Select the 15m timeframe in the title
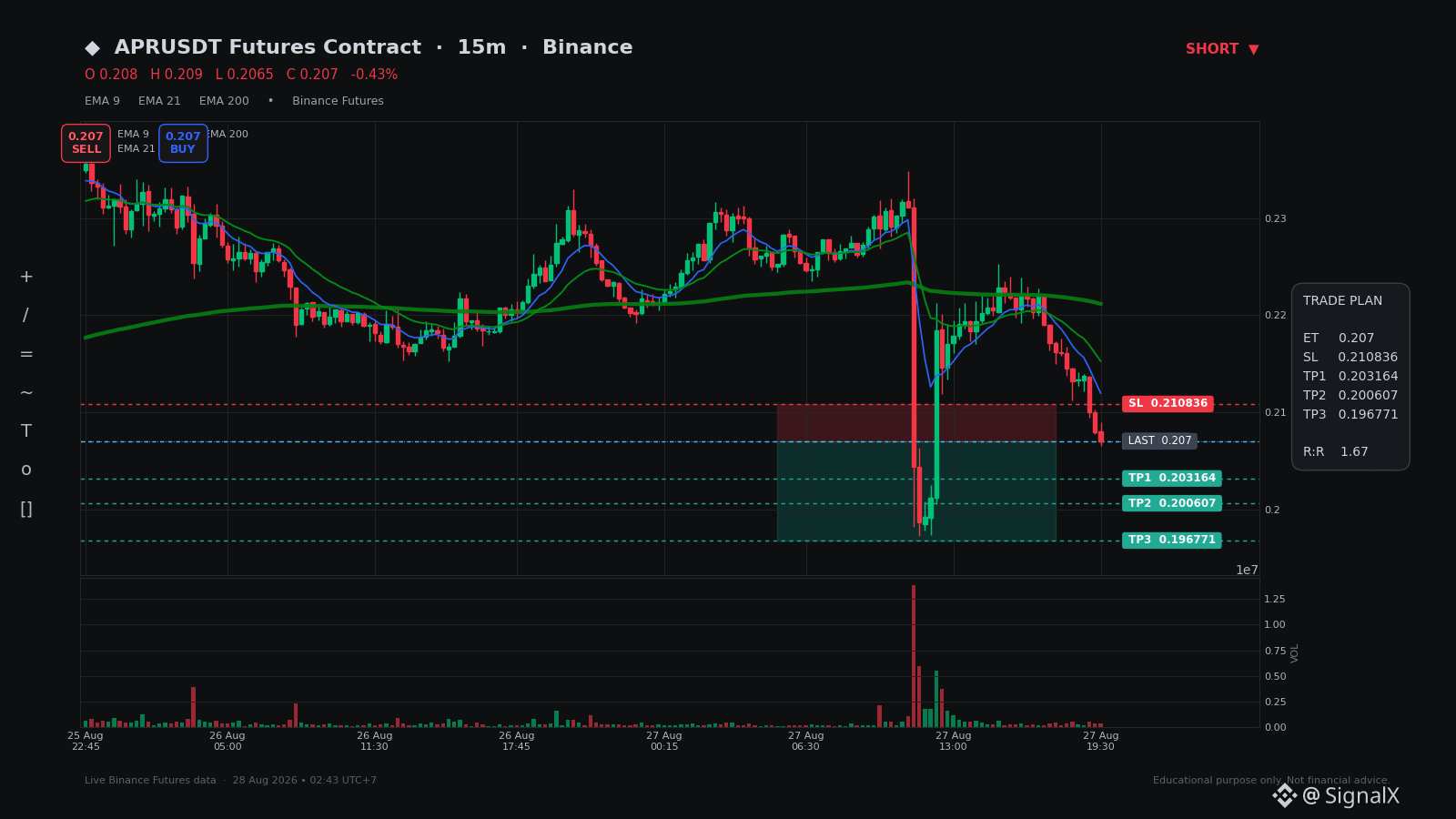1456x819 pixels. point(481,47)
